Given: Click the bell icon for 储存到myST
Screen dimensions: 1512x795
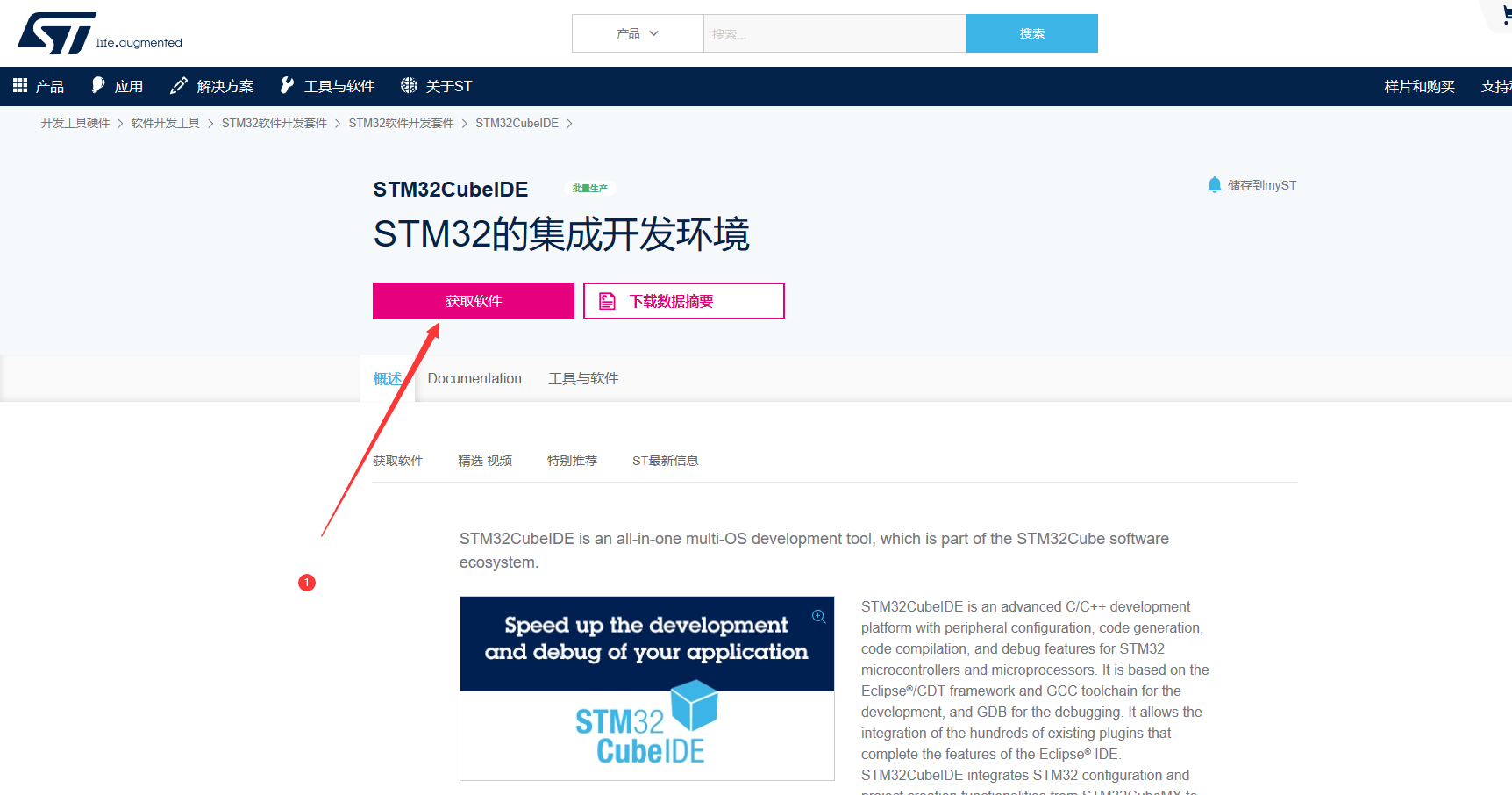Looking at the screenshot, I should pos(1215,184).
